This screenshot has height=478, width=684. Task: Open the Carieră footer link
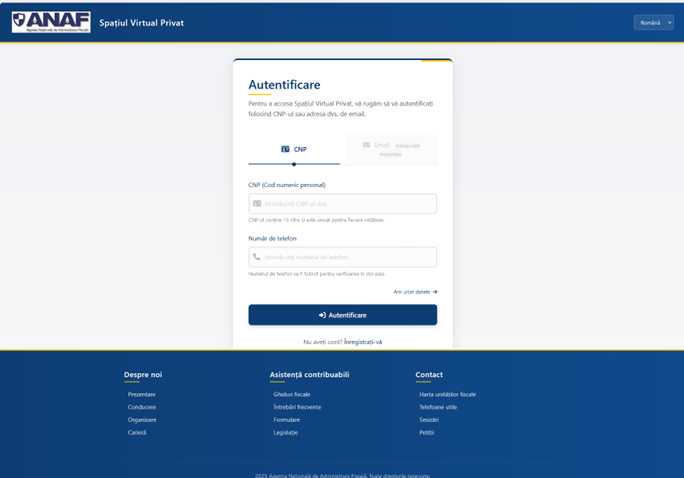[x=137, y=433]
